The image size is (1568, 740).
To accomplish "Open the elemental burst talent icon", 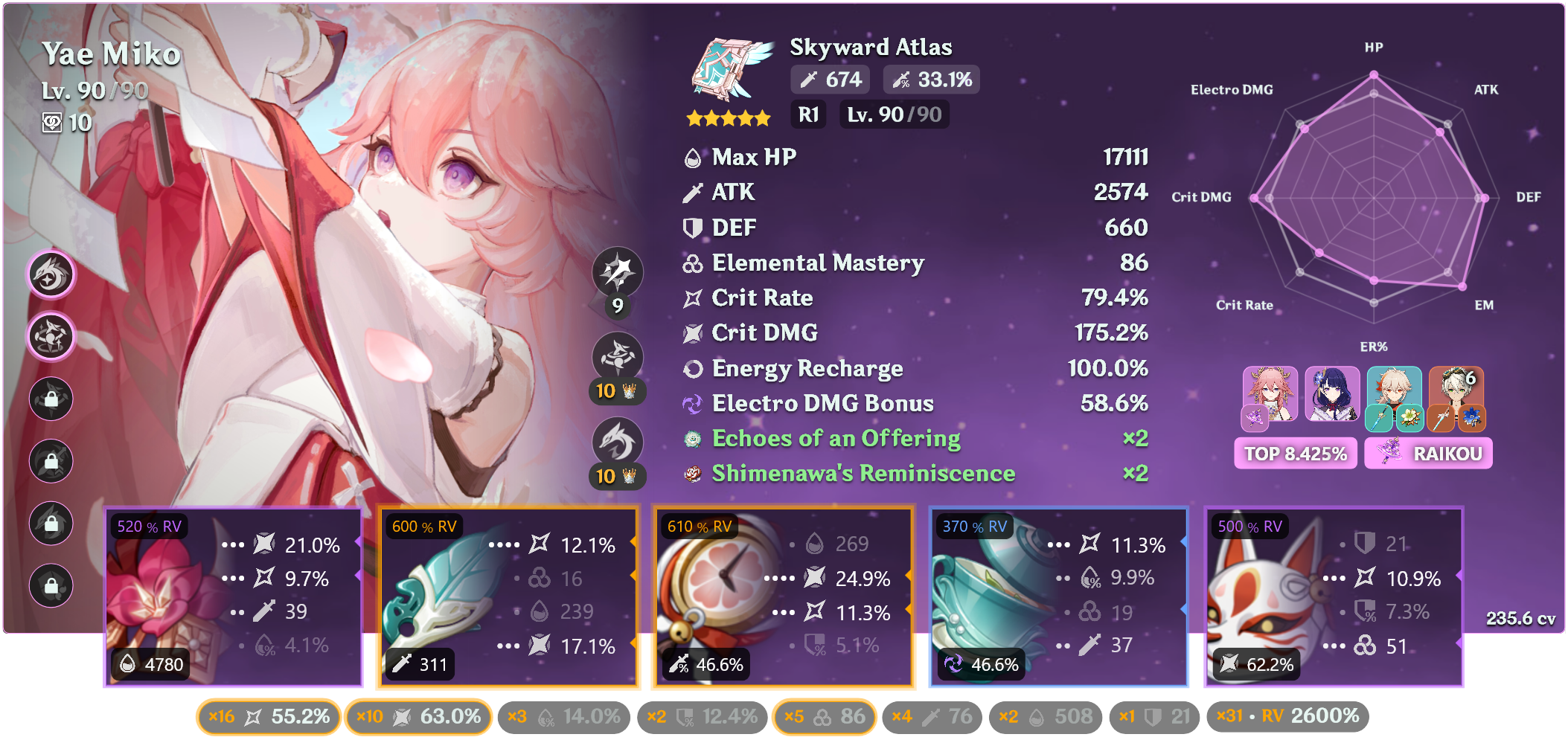I will (618, 443).
